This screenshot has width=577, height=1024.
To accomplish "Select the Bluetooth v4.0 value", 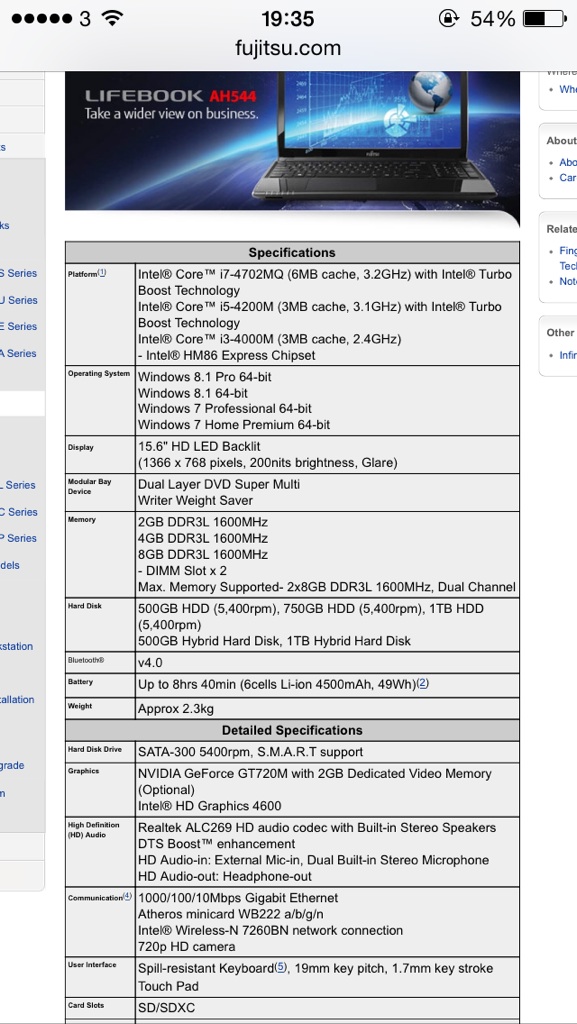I will (x=150, y=663).
